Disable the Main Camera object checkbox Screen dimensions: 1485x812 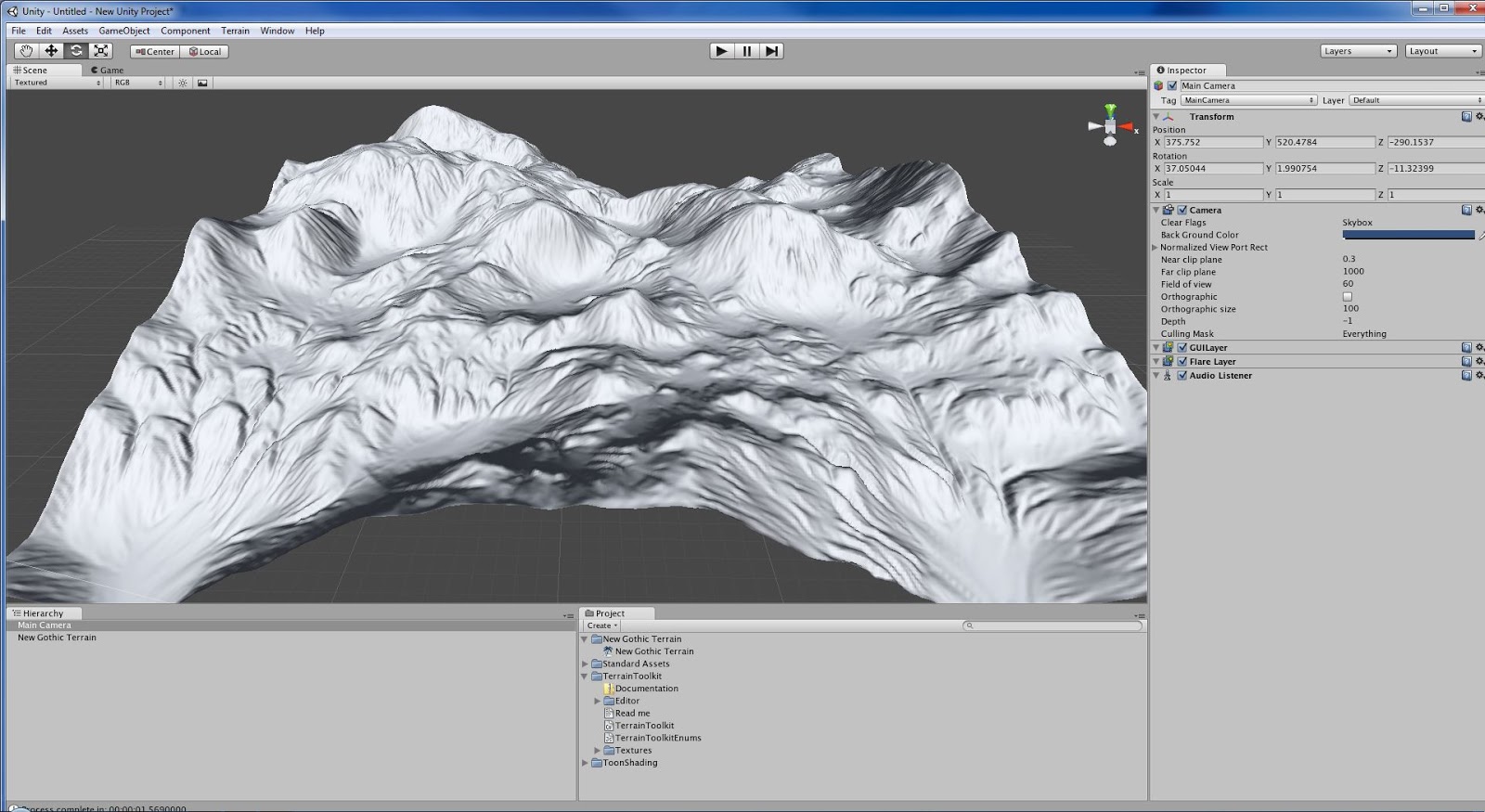click(1172, 85)
